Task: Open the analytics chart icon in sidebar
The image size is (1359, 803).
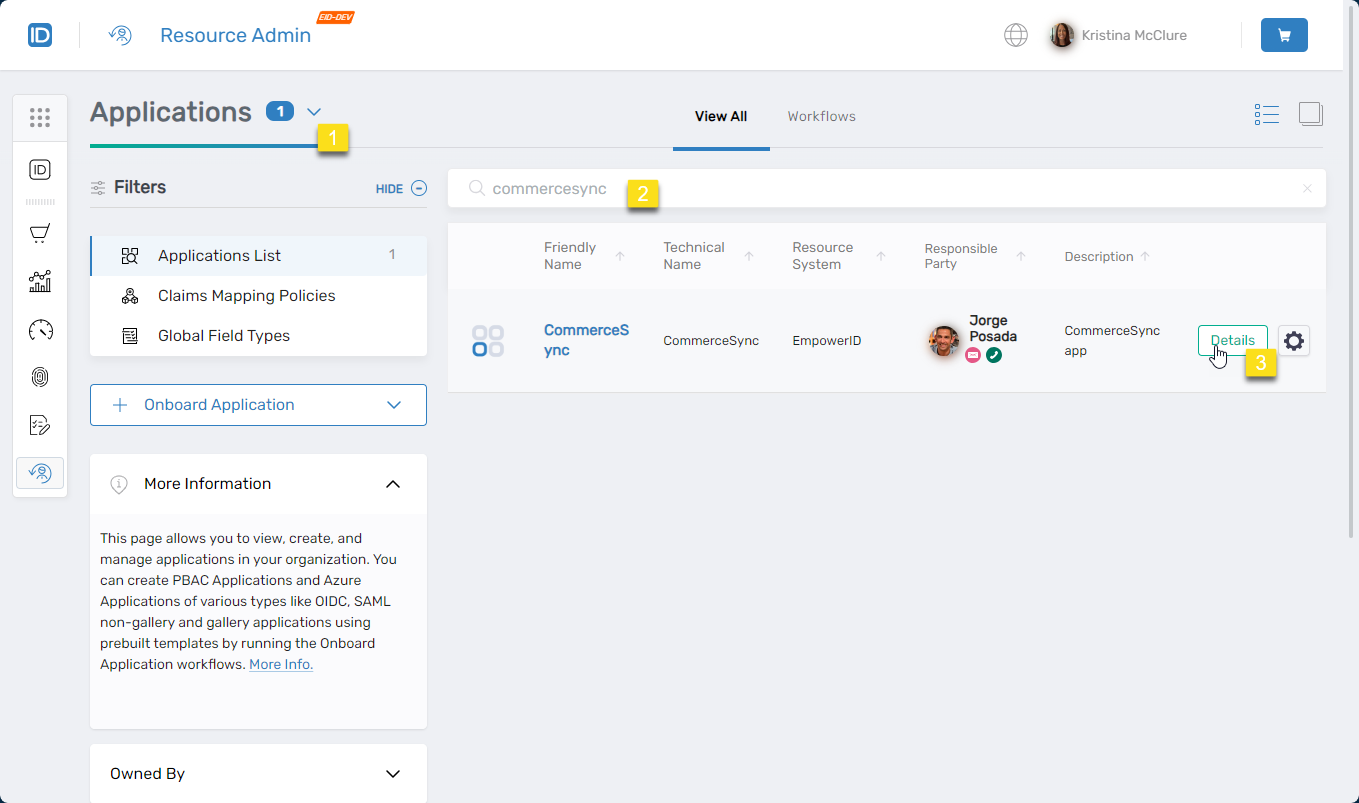Action: pyautogui.click(x=40, y=282)
